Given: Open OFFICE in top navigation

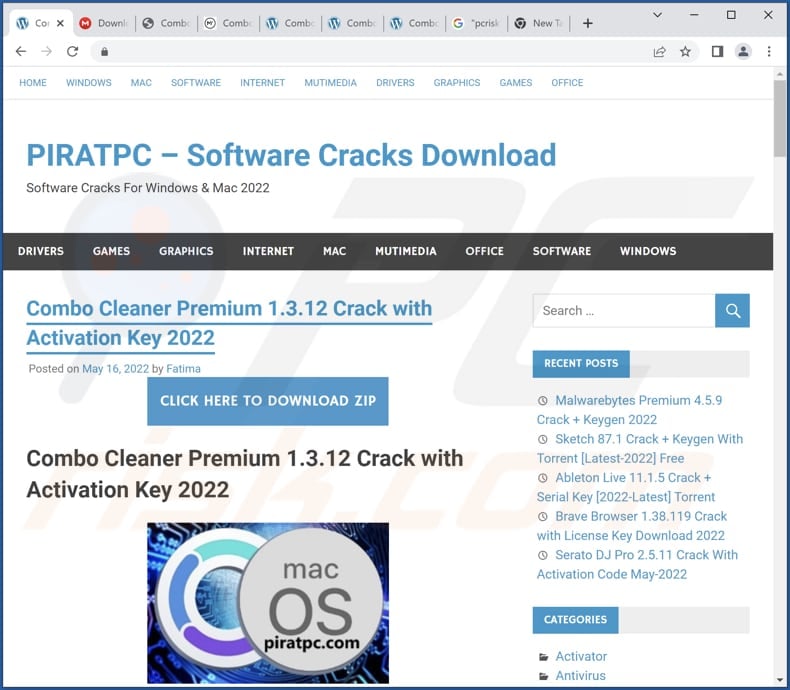Looking at the screenshot, I should 567,83.
